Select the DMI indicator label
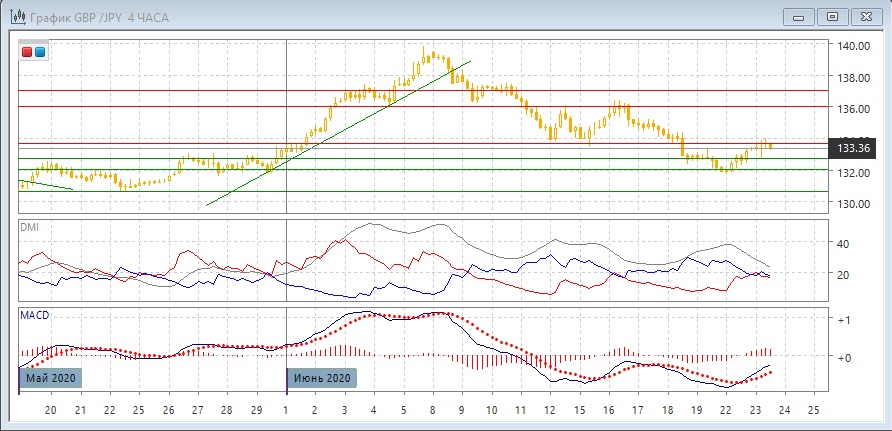892x431 pixels. click(x=30, y=228)
